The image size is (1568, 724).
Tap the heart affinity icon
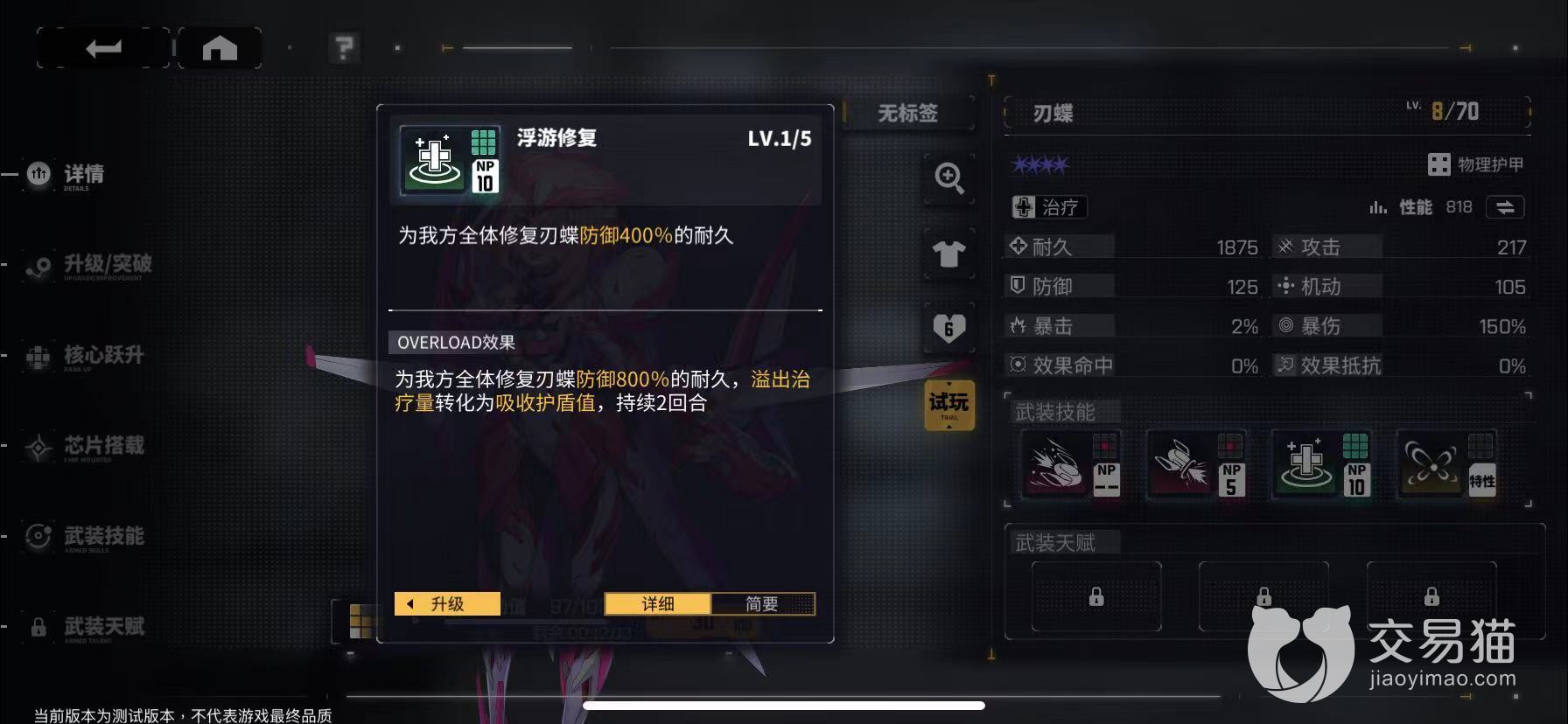[x=949, y=329]
